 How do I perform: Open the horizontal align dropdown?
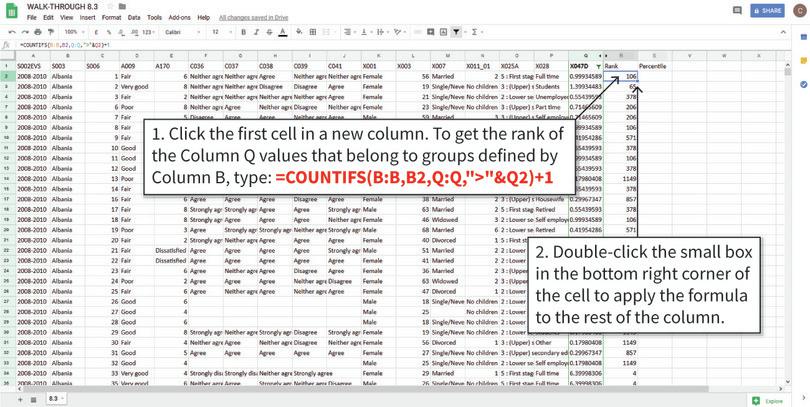click(349, 32)
